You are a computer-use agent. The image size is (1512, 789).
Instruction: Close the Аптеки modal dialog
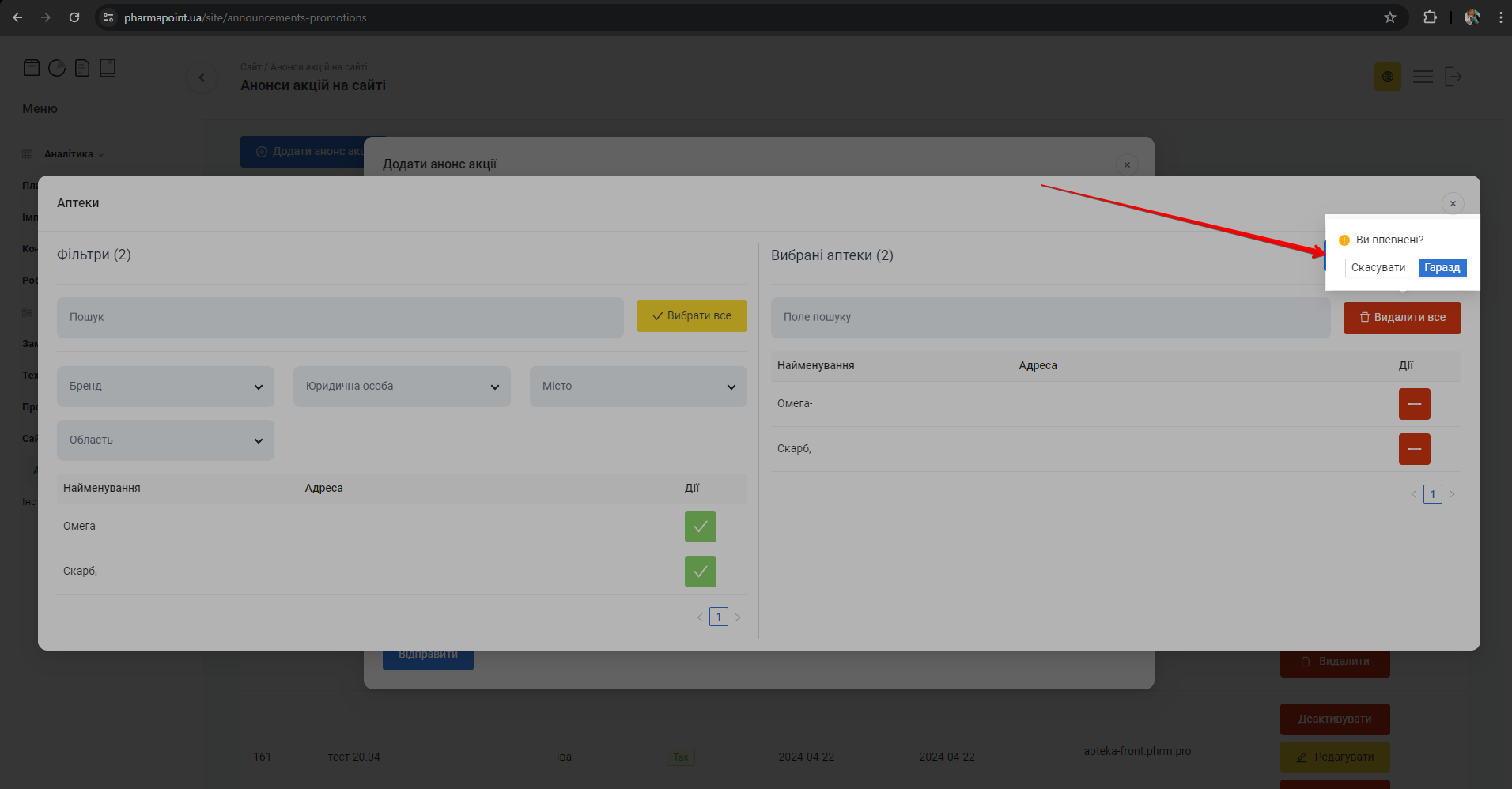point(1453,203)
